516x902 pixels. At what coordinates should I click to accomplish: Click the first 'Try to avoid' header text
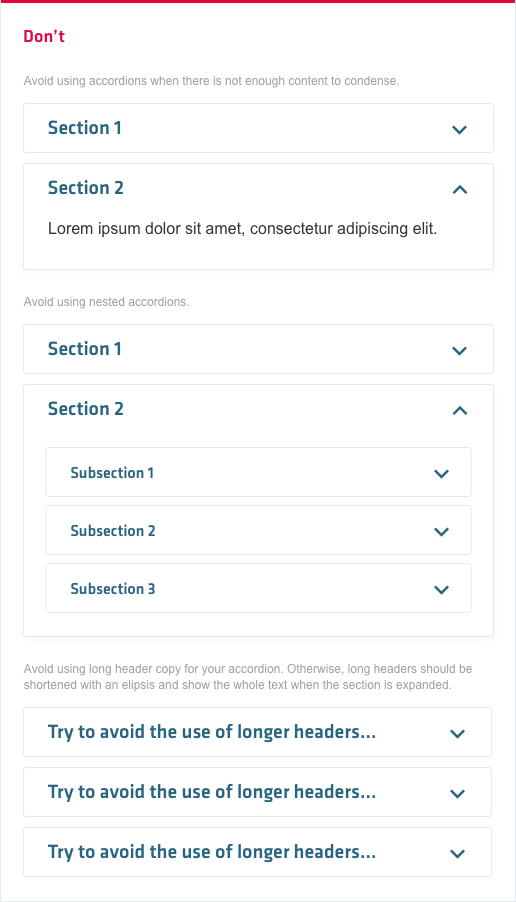point(212,732)
